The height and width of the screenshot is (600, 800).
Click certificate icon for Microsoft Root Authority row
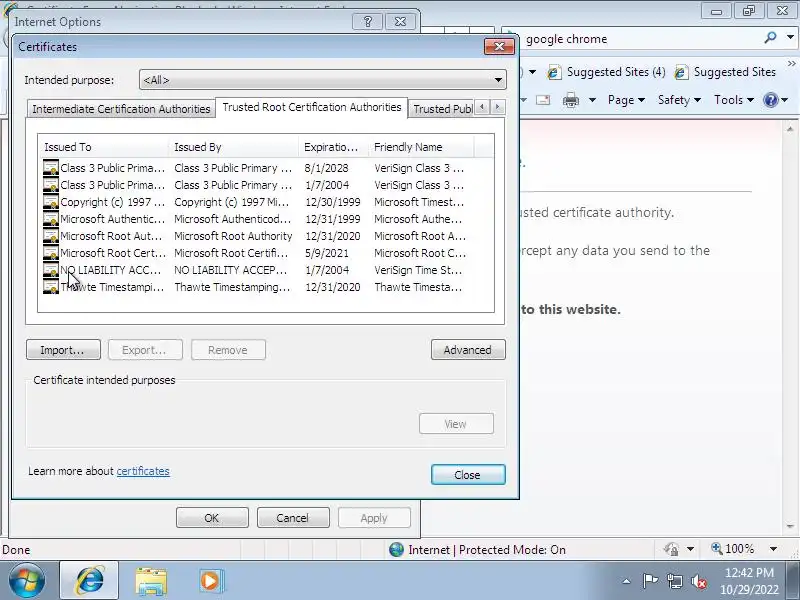coord(51,236)
